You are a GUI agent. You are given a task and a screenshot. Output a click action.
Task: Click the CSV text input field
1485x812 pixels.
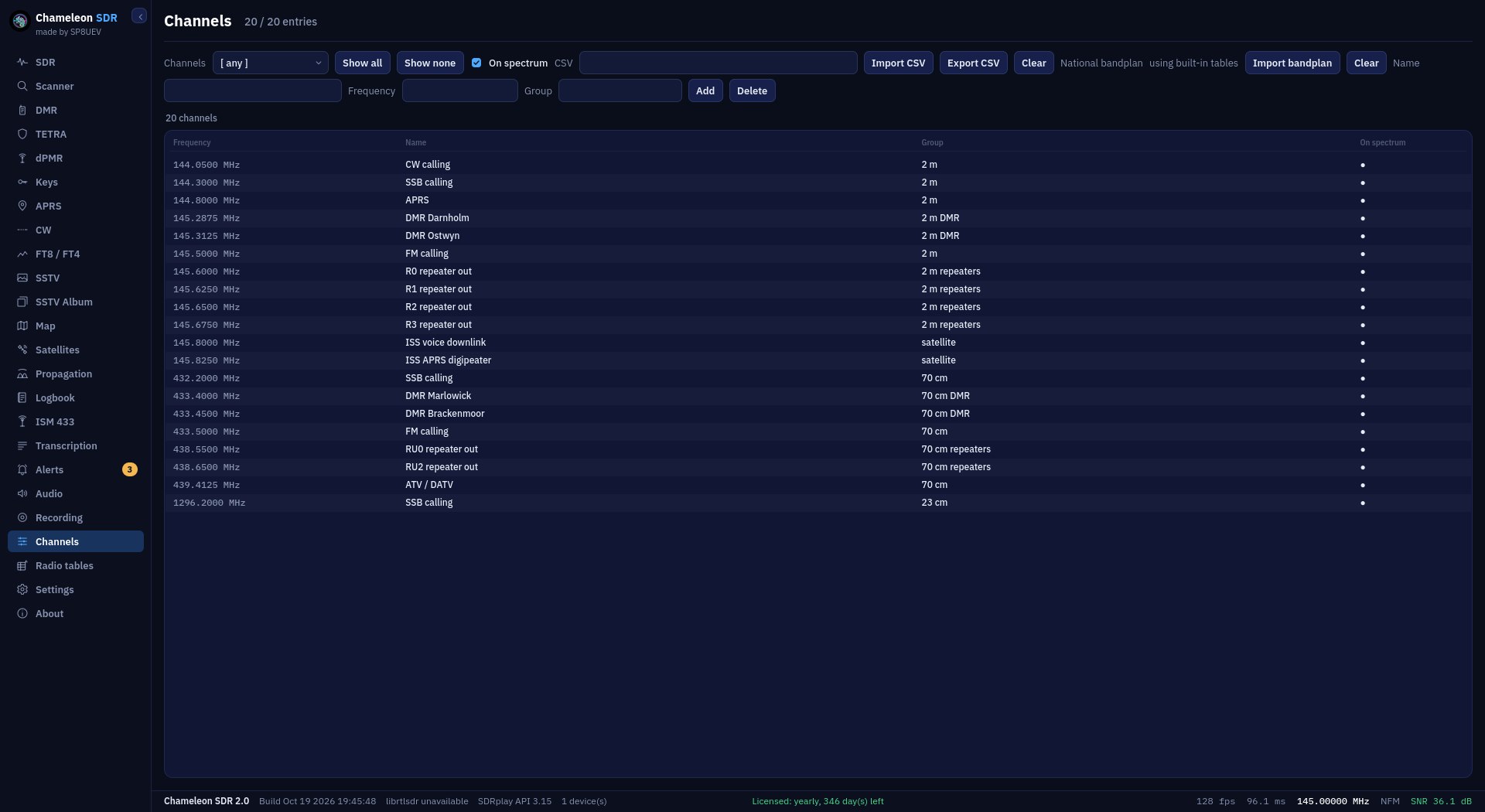click(x=718, y=63)
